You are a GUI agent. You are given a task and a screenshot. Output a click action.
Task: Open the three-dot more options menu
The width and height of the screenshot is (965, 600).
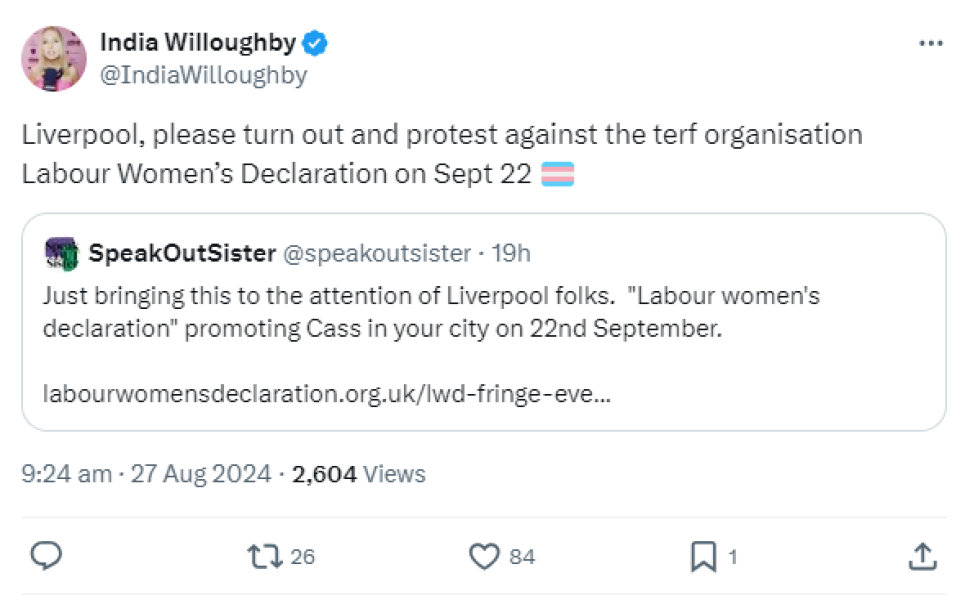click(x=930, y=43)
